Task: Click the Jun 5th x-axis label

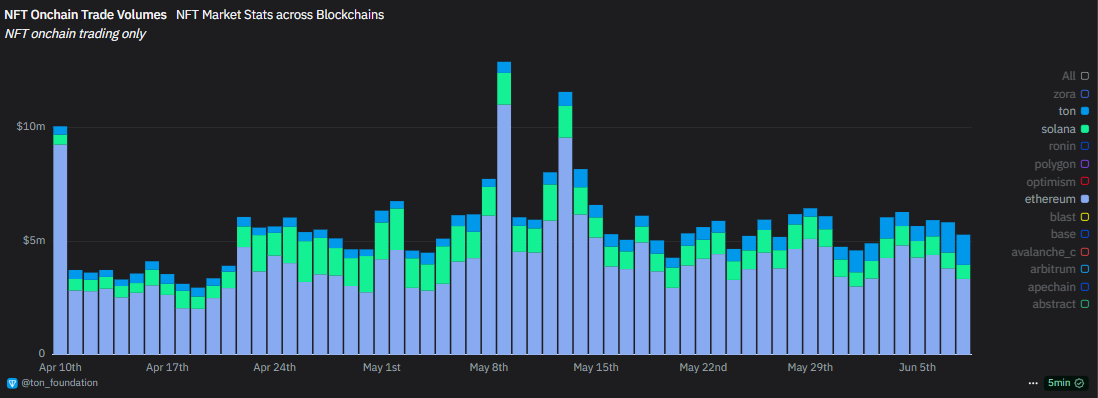Action: click(x=917, y=368)
